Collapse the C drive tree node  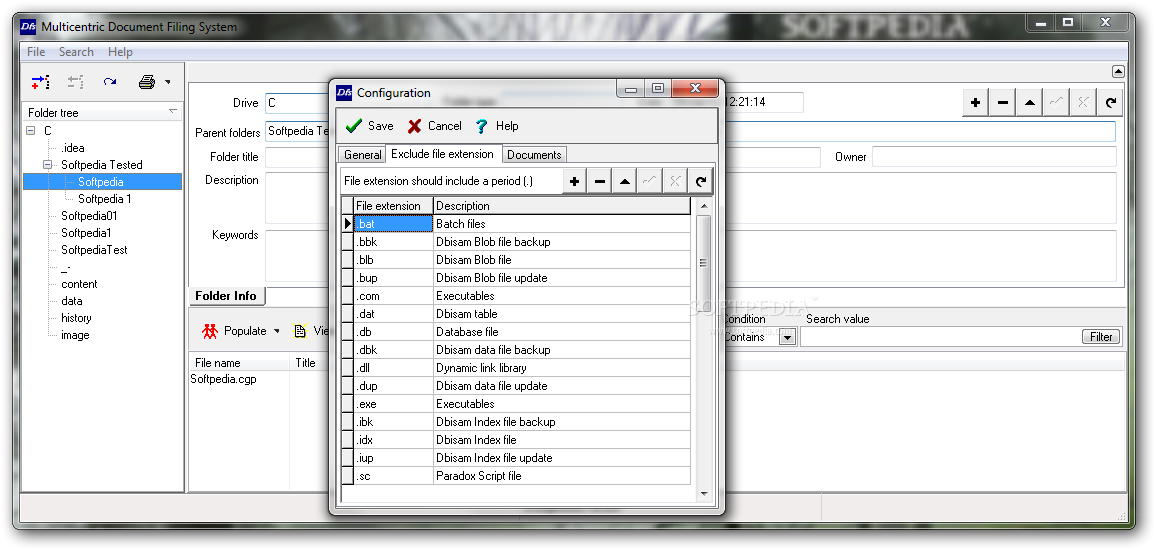(x=30, y=131)
